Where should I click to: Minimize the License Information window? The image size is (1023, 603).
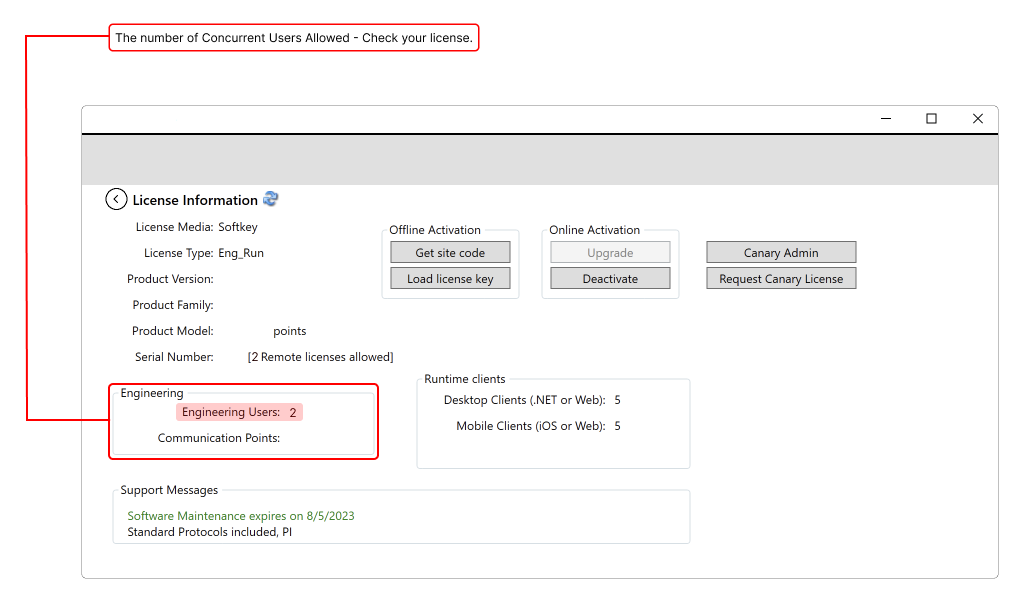(x=886, y=119)
